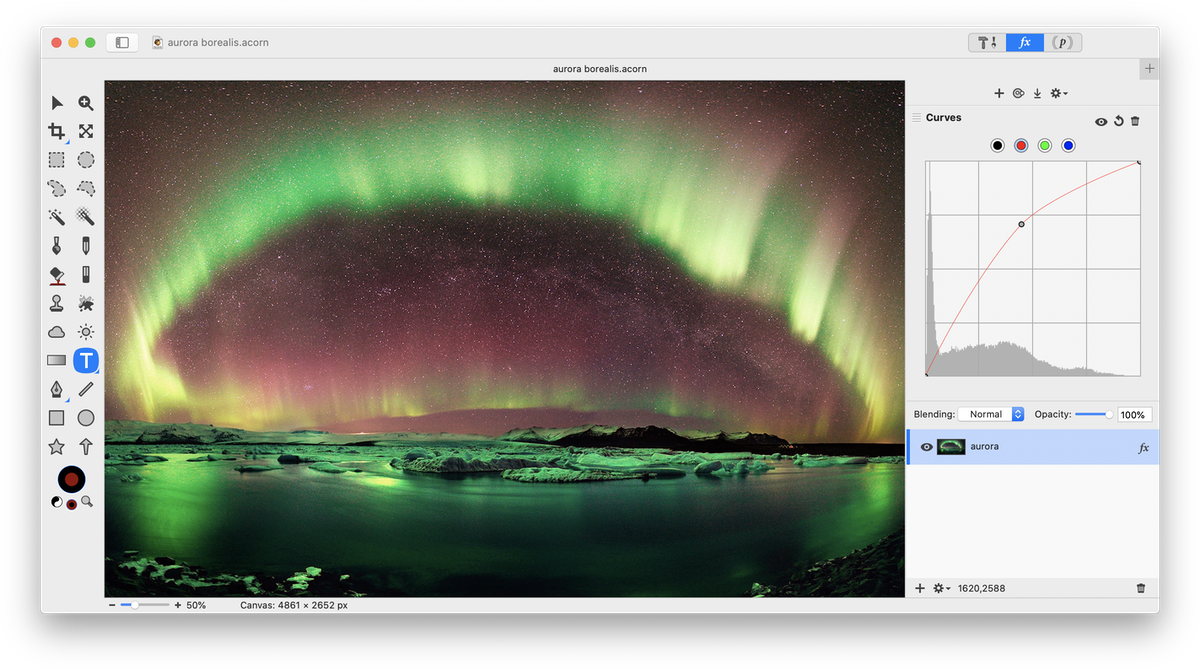Switch to the (p) tab
Screen dimensions: 1200x670
1063,43
